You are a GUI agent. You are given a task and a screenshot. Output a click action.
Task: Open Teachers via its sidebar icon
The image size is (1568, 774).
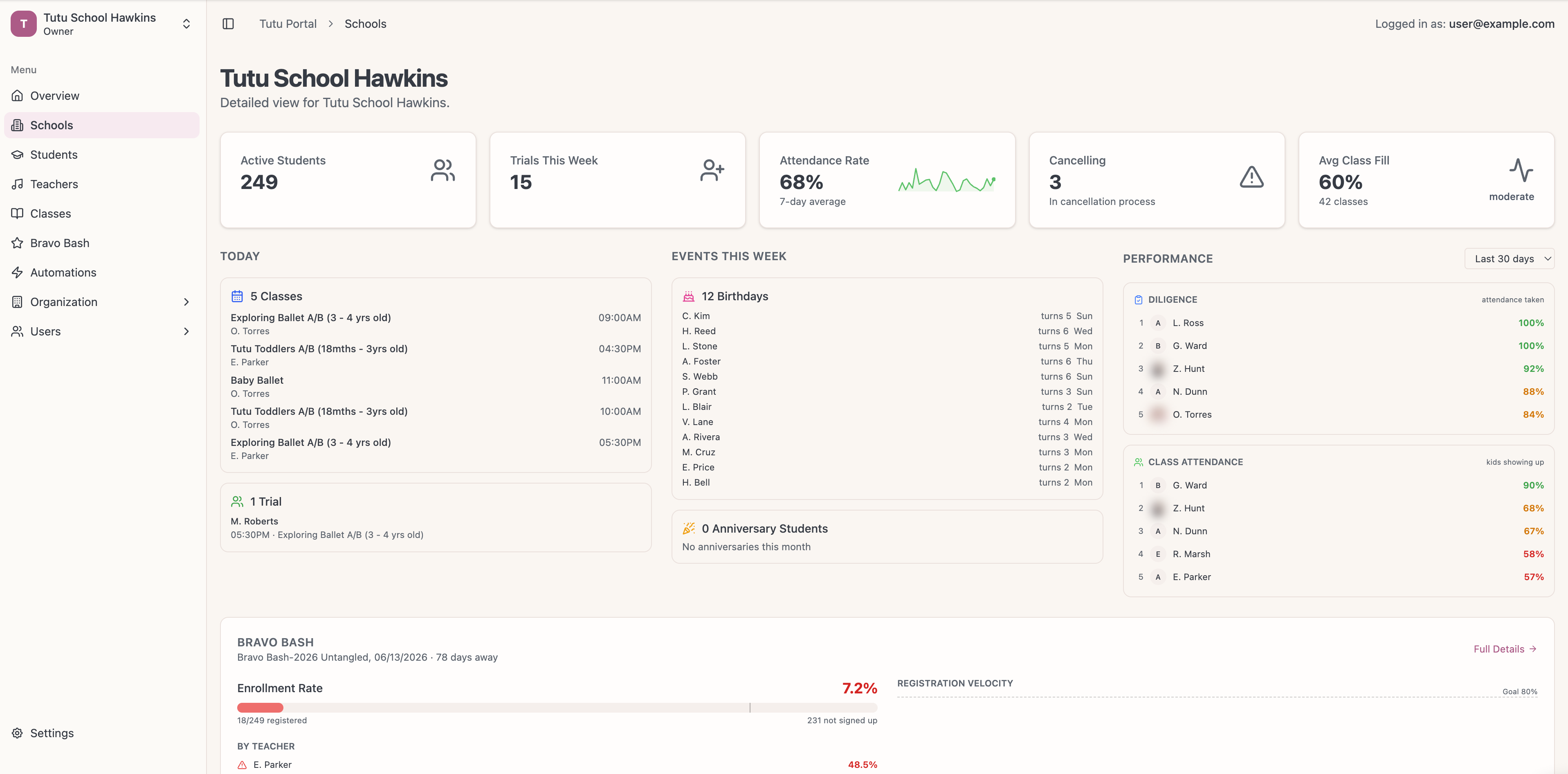click(18, 183)
